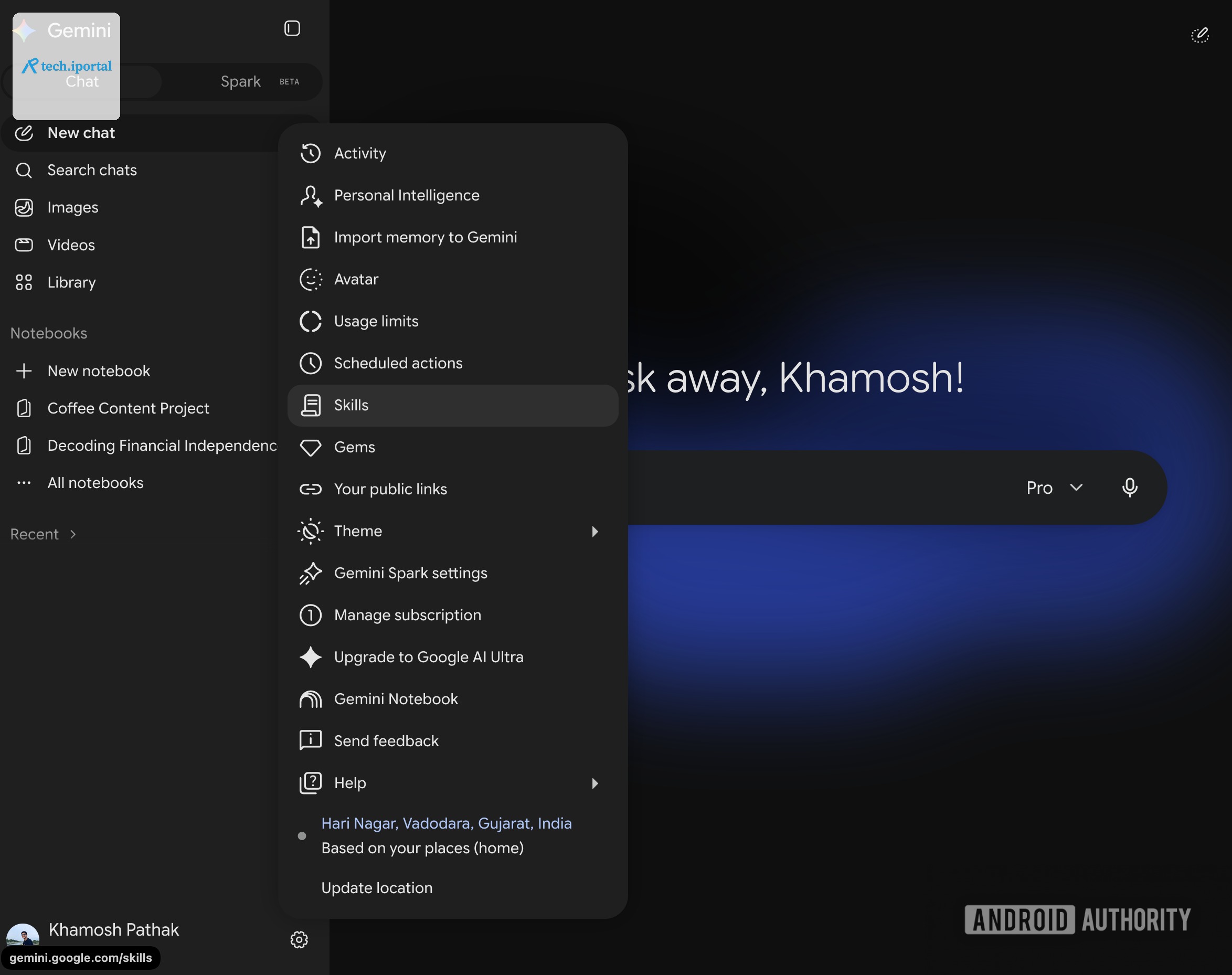Start a New chat from the sidebar
This screenshot has height=975, width=1232.
click(81, 133)
